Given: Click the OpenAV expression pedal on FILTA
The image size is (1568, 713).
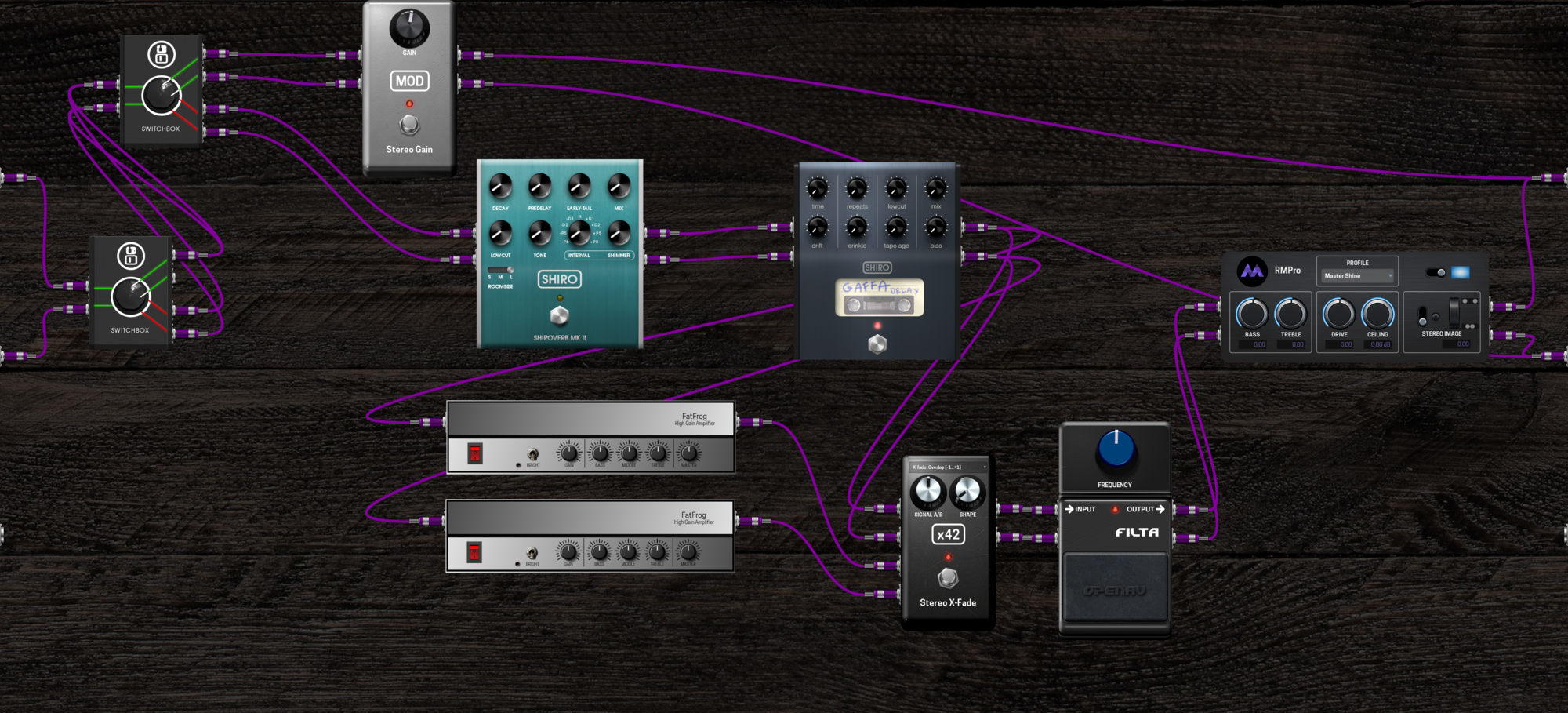Looking at the screenshot, I should tap(1115, 587).
